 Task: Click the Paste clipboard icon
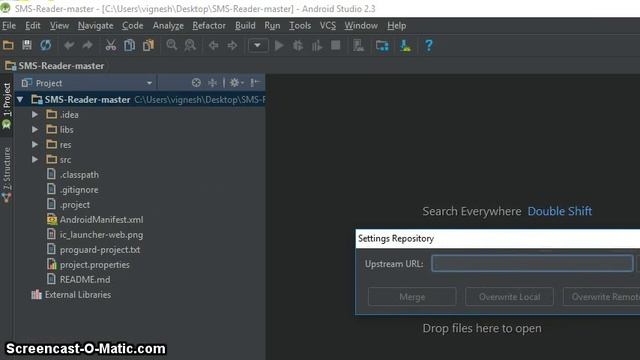pos(149,45)
